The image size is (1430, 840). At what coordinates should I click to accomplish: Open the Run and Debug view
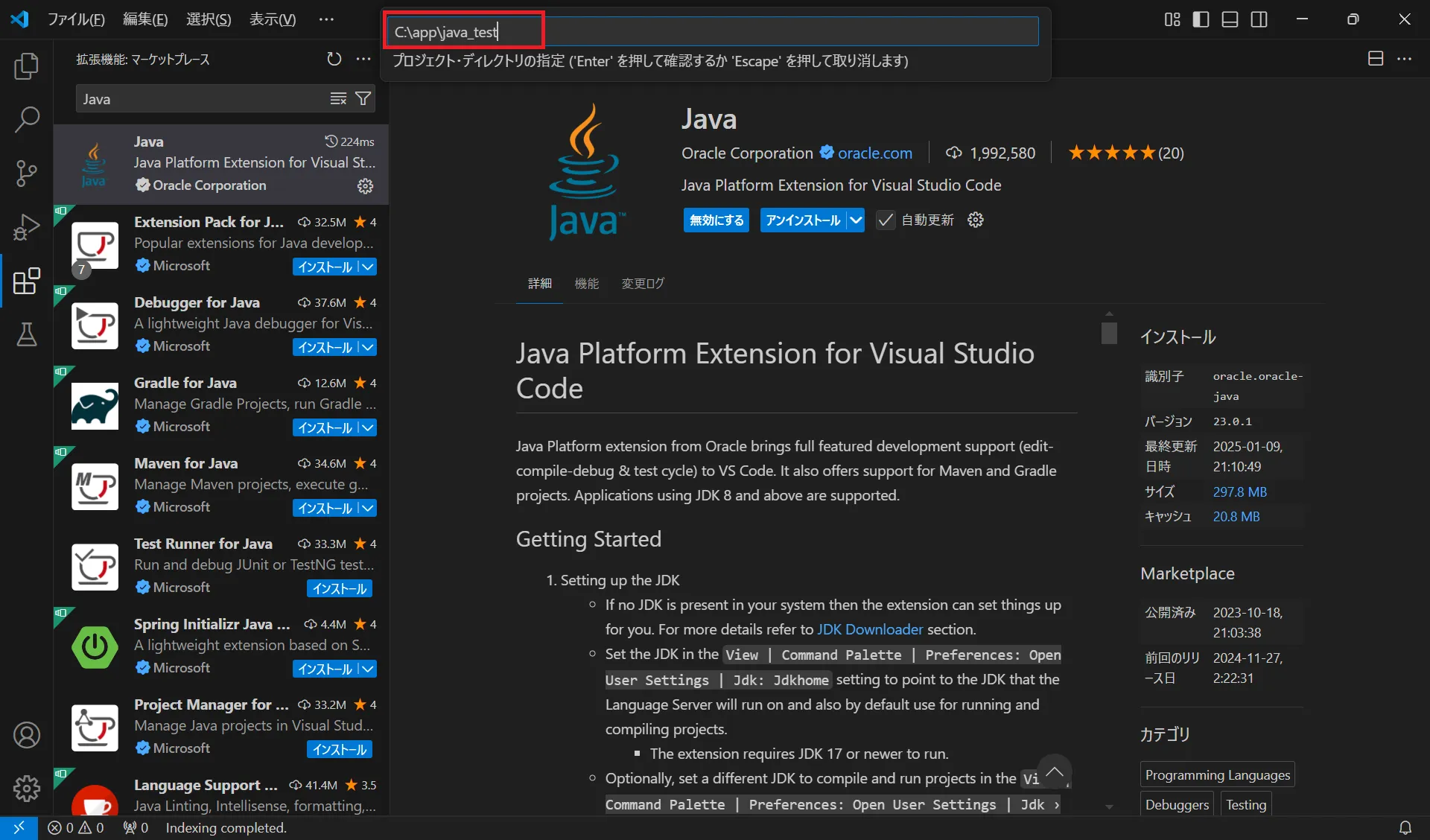click(27, 227)
